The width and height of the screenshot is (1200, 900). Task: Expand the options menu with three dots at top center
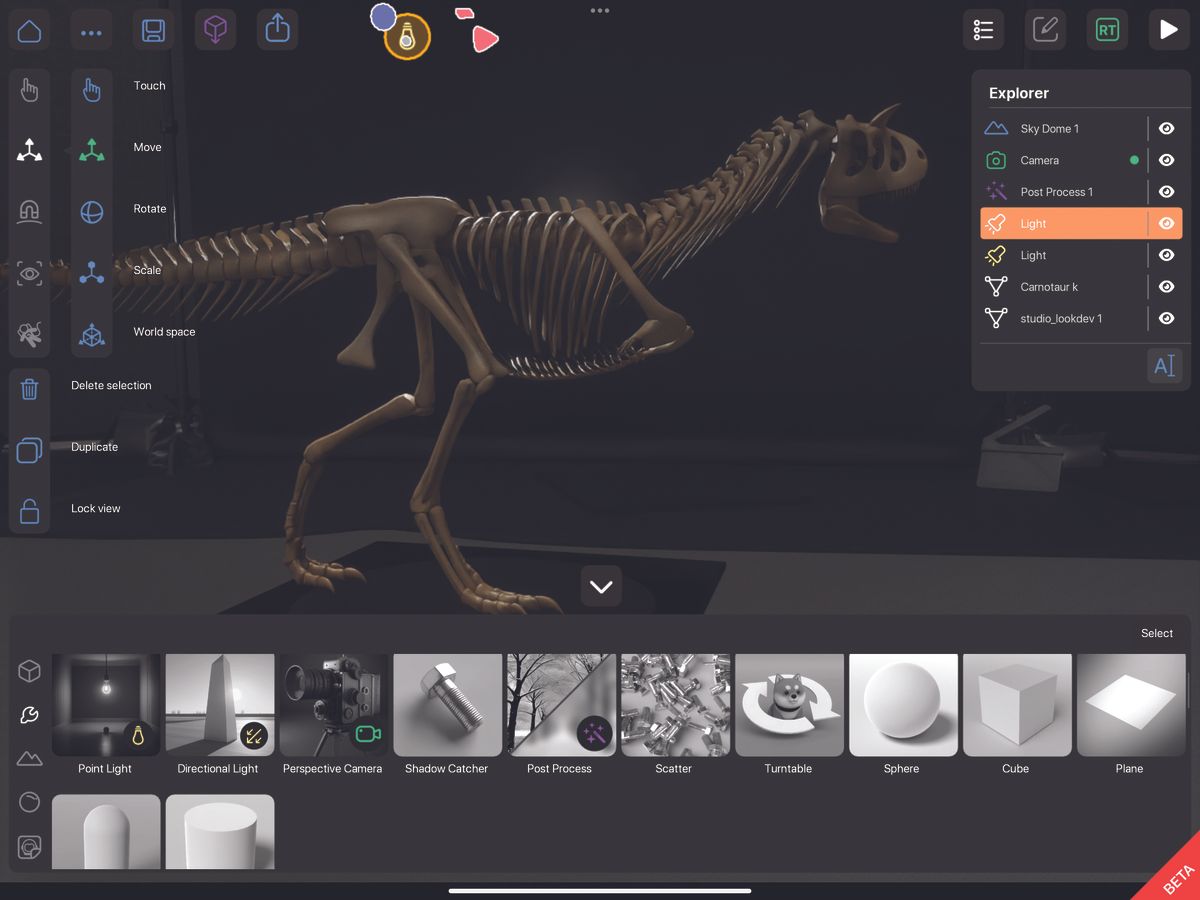pyautogui.click(x=599, y=10)
